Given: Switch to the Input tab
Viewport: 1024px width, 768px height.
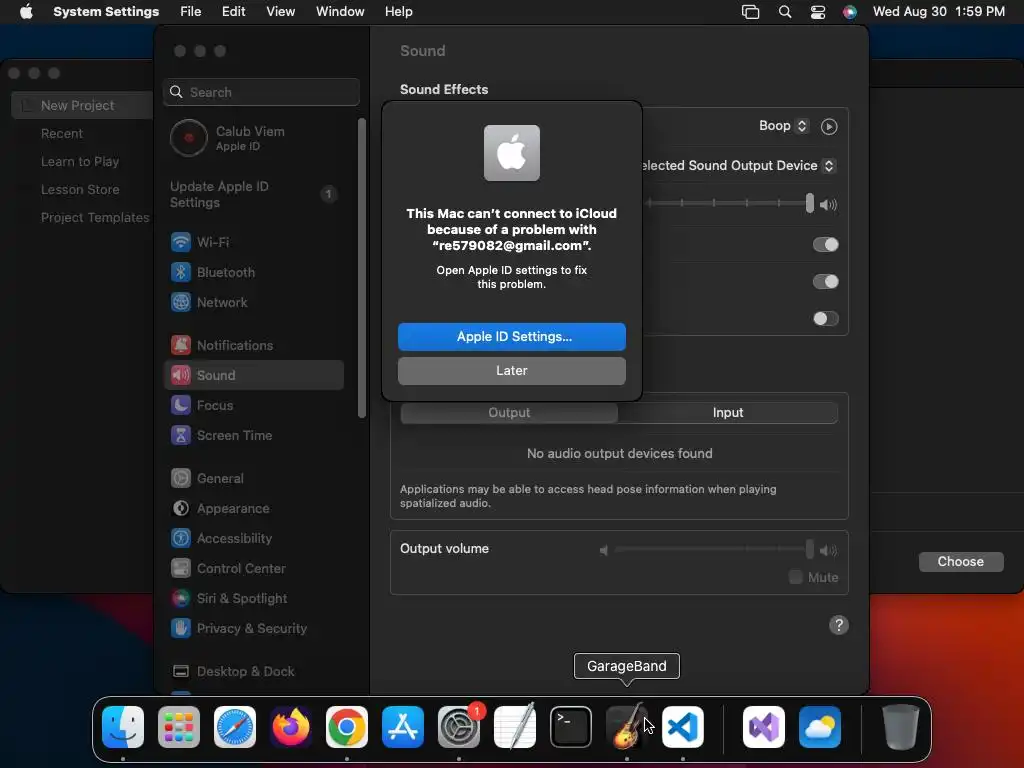Looking at the screenshot, I should tap(728, 413).
